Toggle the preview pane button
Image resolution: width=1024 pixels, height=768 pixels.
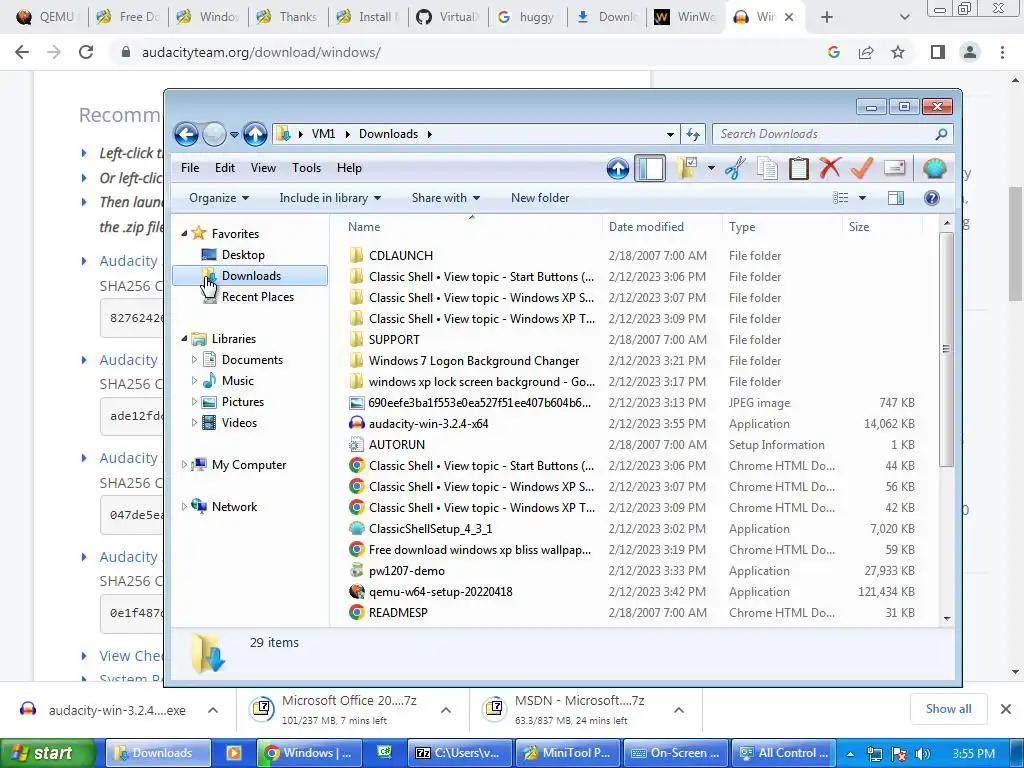896,198
